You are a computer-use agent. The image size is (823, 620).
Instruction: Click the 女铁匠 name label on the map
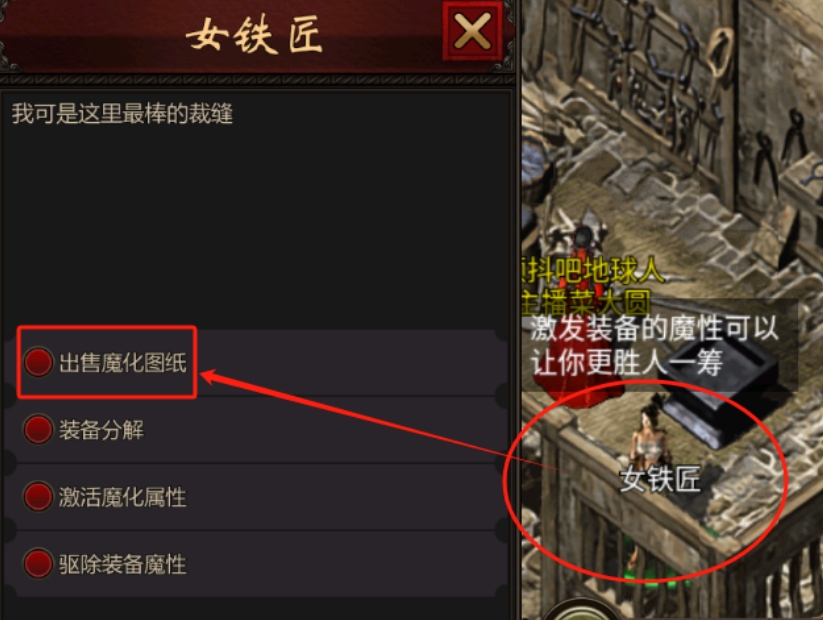tap(660, 479)
